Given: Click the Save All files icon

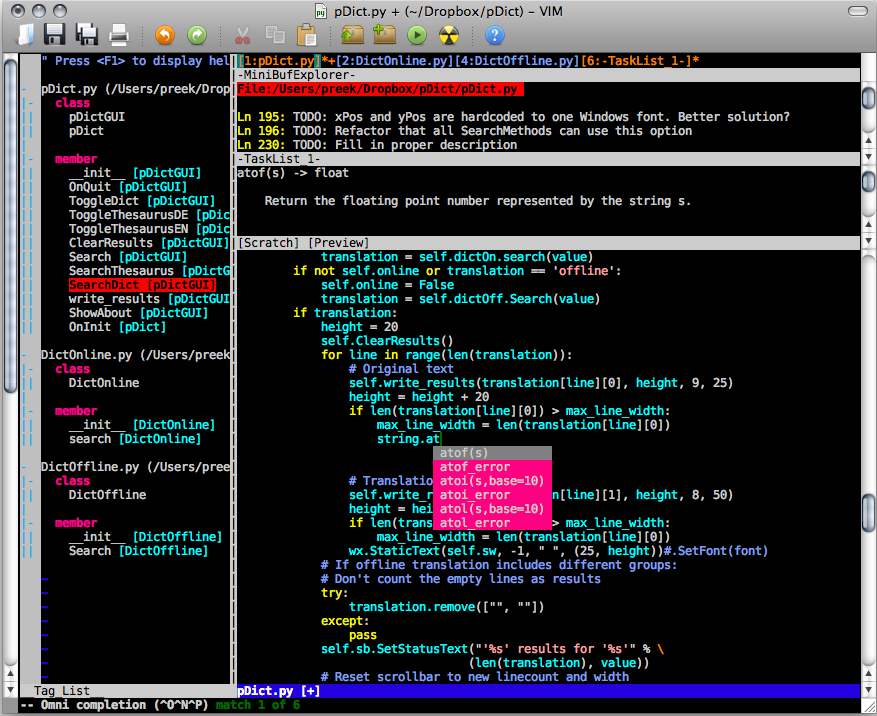Looking at the screenshot, I should [x=87, y=36].
